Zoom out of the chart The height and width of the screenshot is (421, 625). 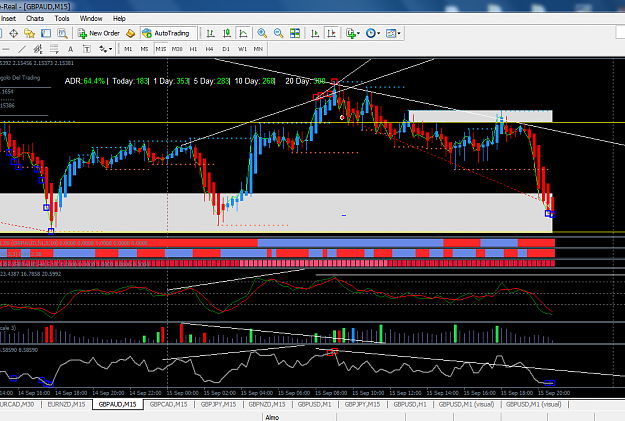pyautogui.click(x=278, y=33)
